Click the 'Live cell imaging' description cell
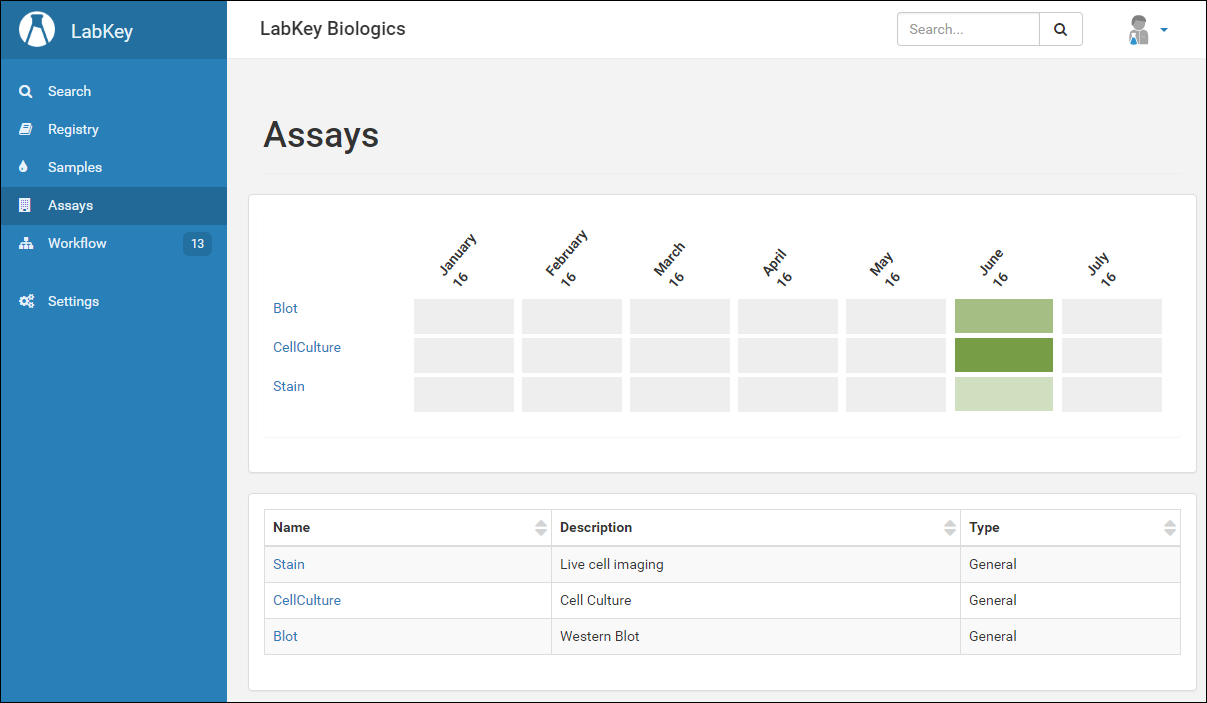The width and height of the screenshot is (1207, 703). coord(756,564)
